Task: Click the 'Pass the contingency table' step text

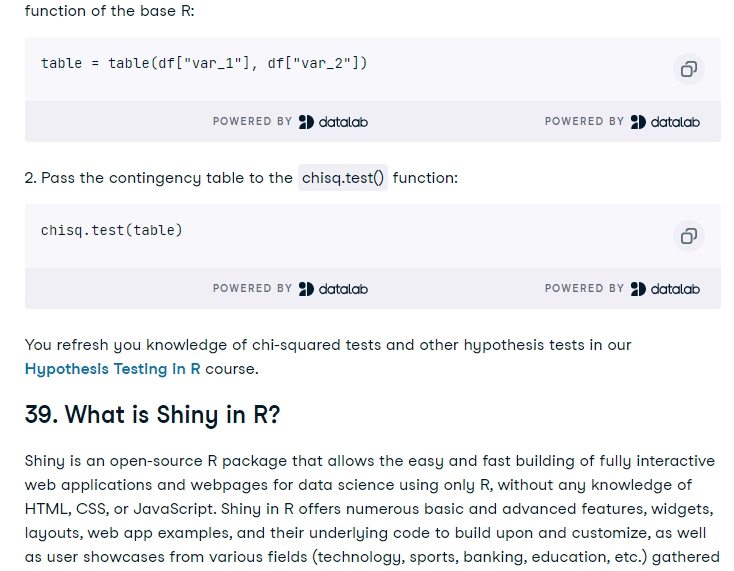Action: click(x=159, y=178)
